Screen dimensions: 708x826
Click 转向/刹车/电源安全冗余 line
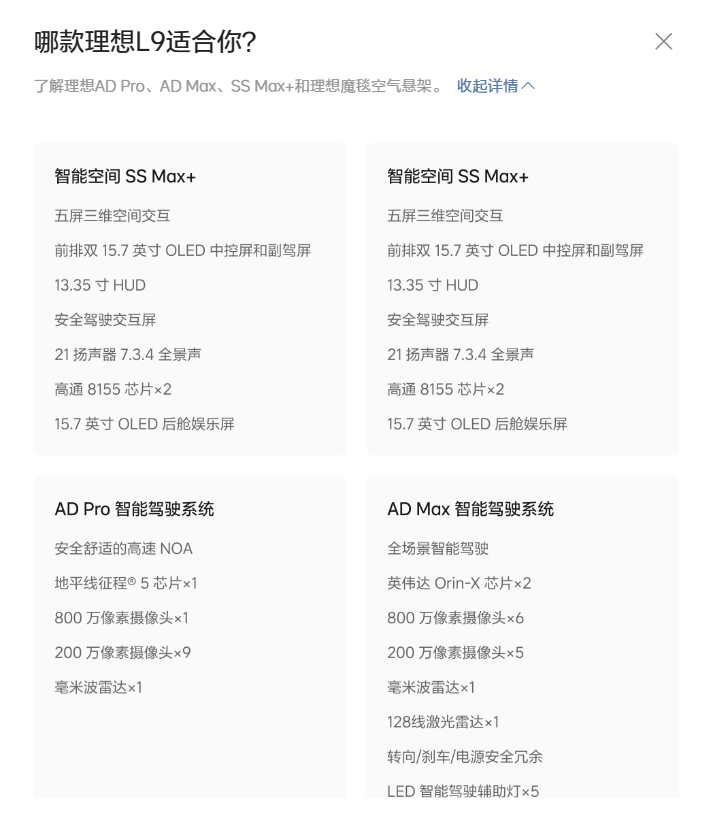tap(465, 756)
